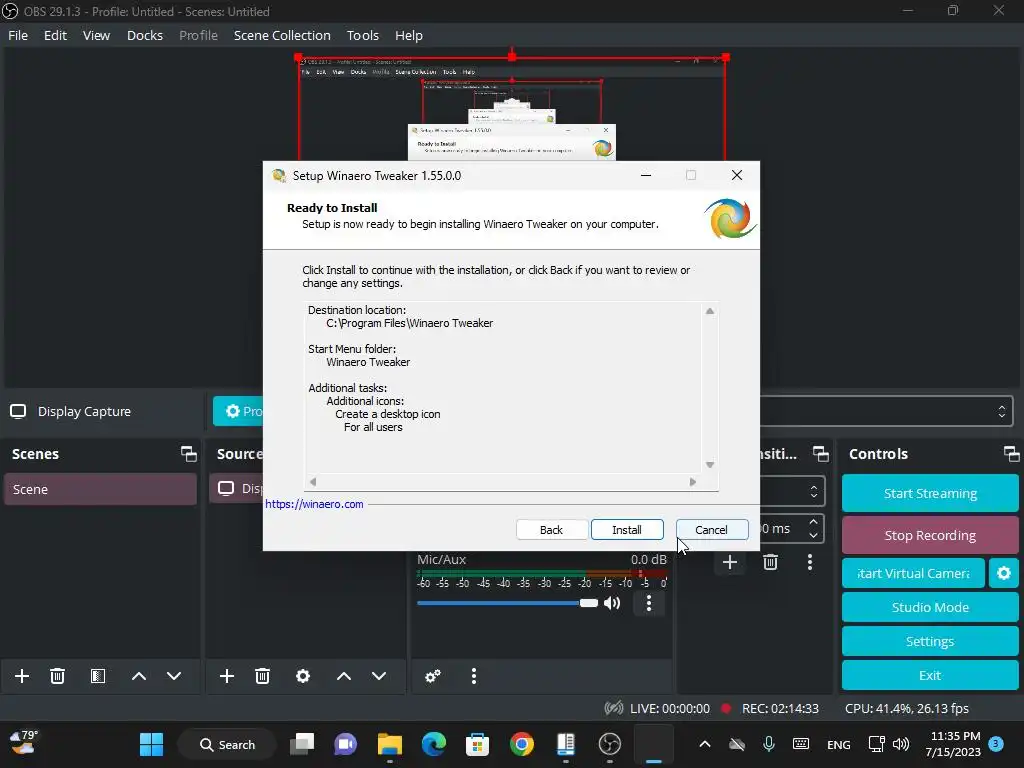Click Install in Winaero Tweaker setup
The width and height of the screenshot is (1024, 768).
[627, 530]
